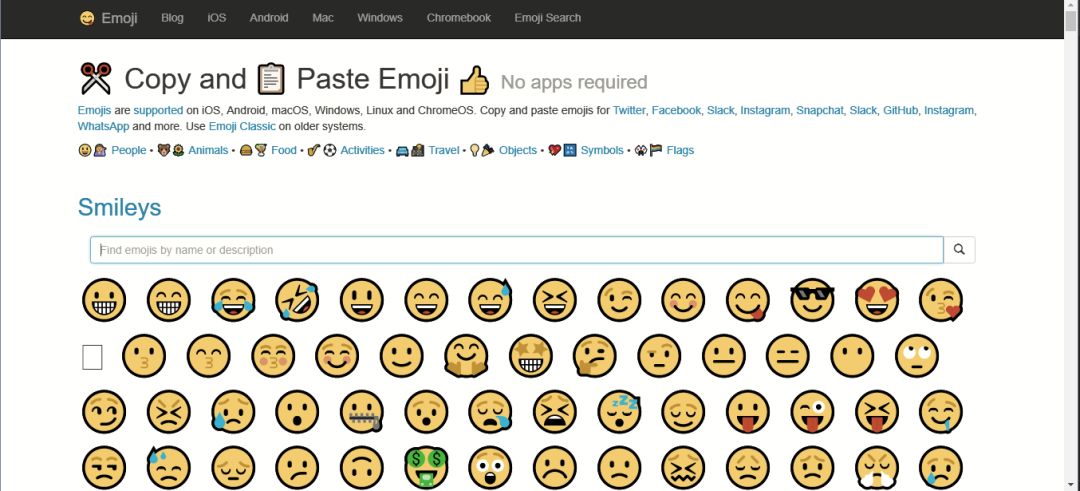The image size is (1080, 491).
Task: Select the zipper-mouth face emoji
Action: point(362,412)
